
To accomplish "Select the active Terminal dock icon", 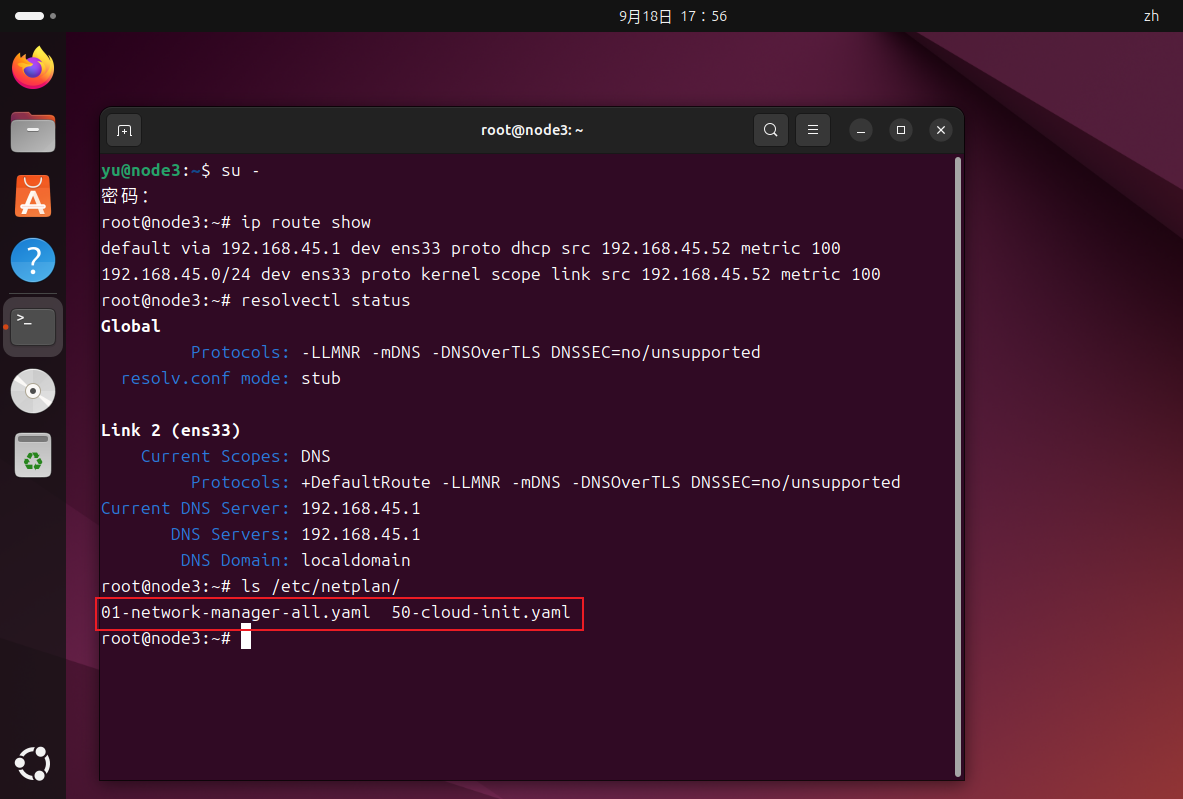I will coord(33,325).
